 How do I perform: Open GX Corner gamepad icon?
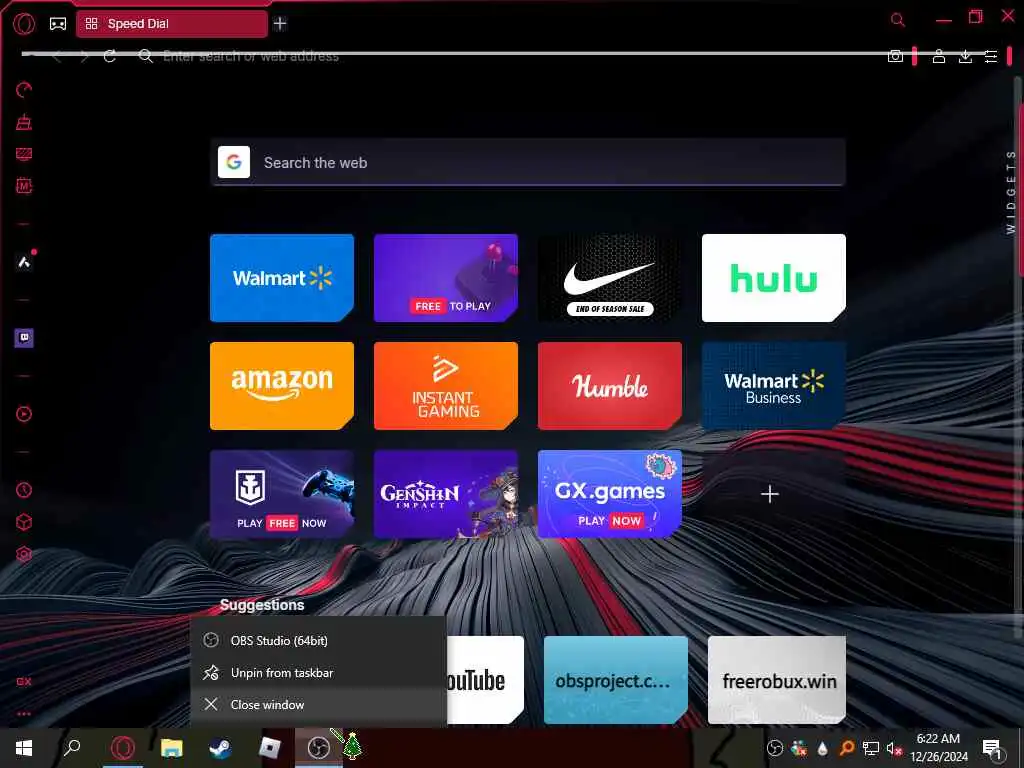(58, 24)
